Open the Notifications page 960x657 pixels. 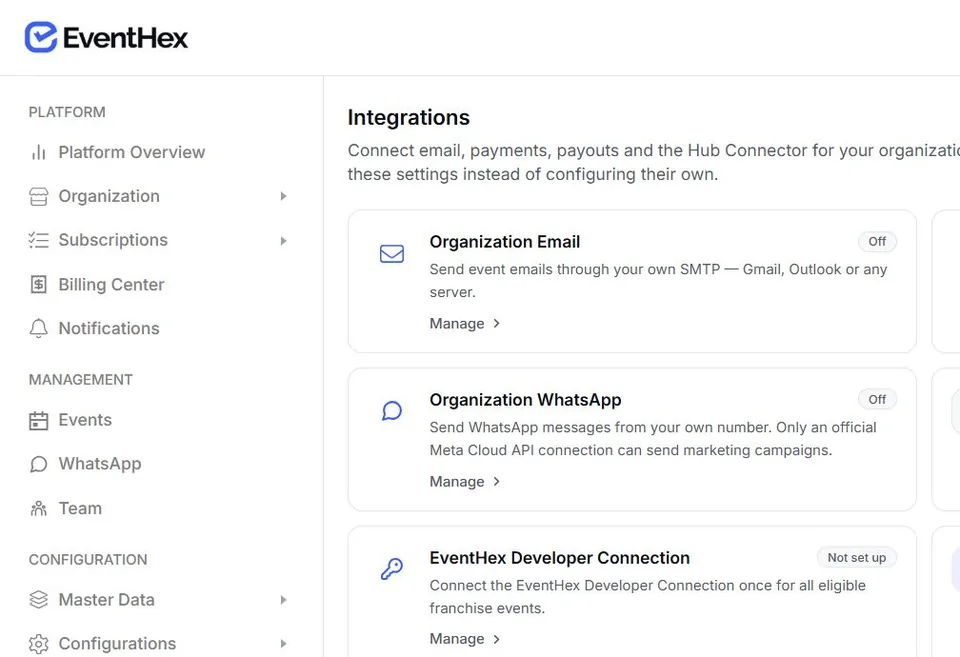[x=109, y=328]
